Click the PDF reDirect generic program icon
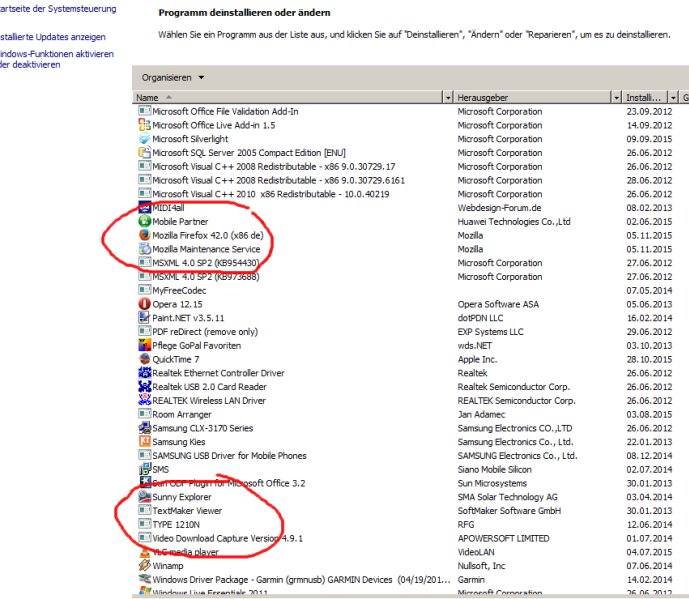Image resolution: width=689 pixels, height=599 pixels. pos(145,331)
